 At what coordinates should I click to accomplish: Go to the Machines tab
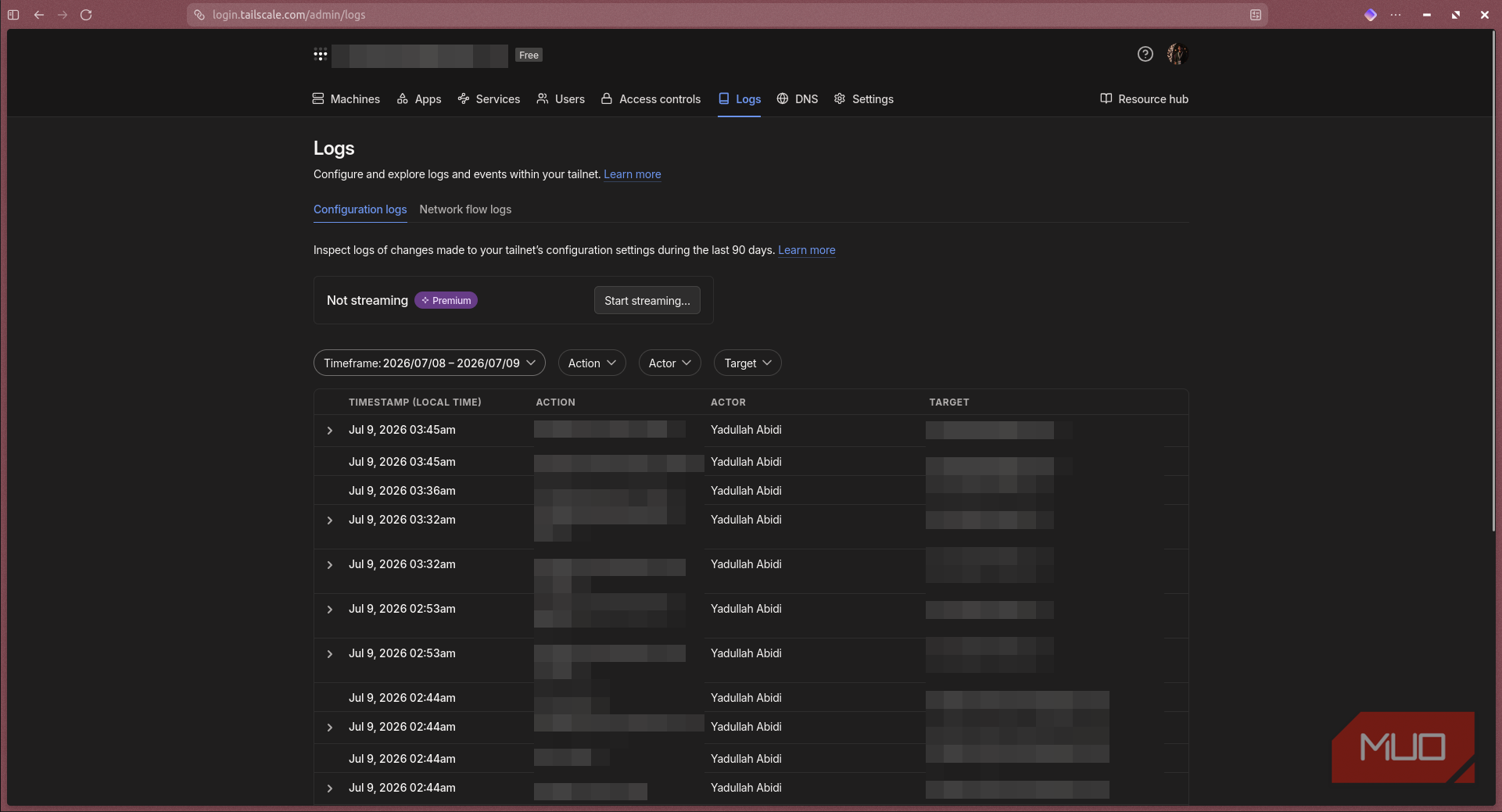coord(346,99)
